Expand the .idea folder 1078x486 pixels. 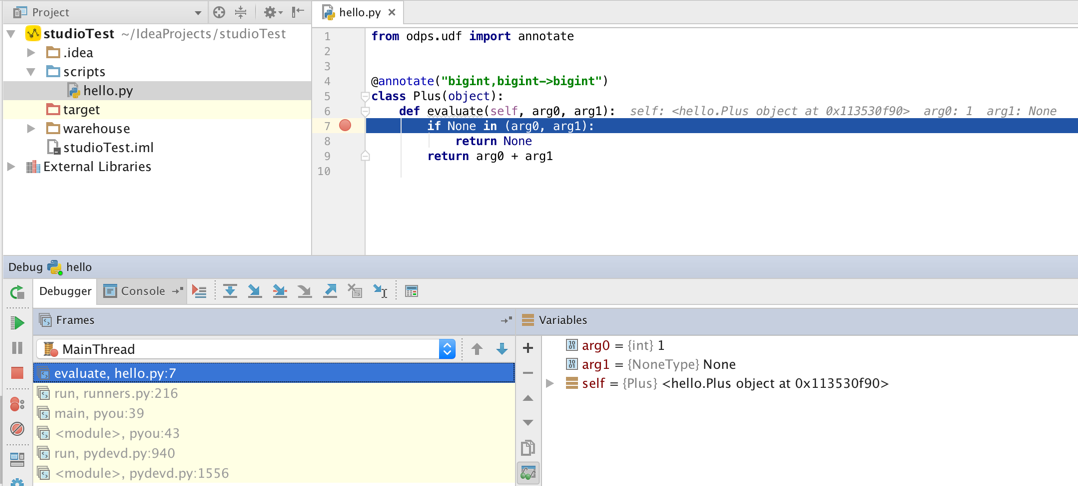30,53
